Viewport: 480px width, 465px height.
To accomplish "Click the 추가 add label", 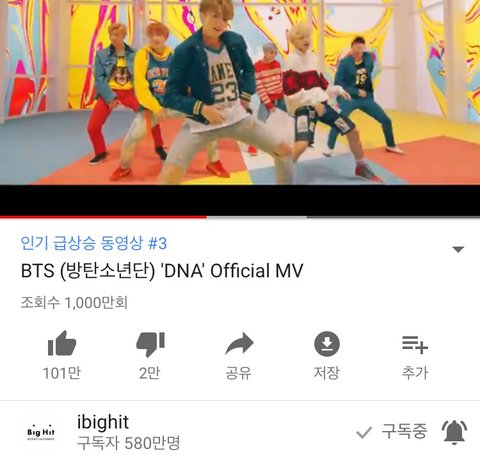I will point(415,373).
